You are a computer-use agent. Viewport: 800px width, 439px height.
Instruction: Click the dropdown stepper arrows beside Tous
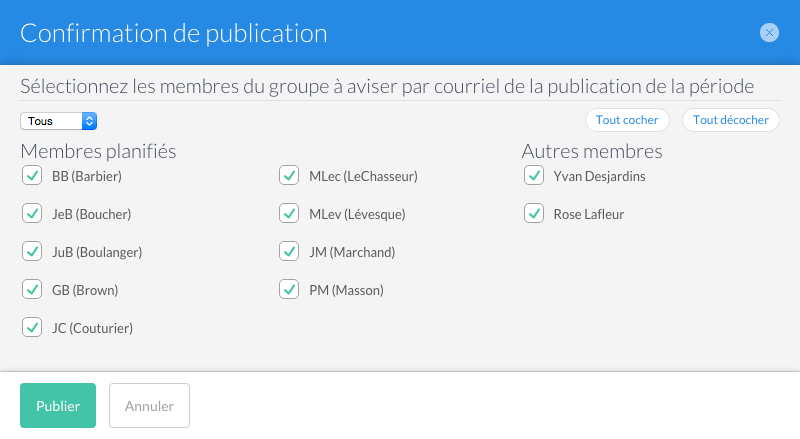pos(89,121)
